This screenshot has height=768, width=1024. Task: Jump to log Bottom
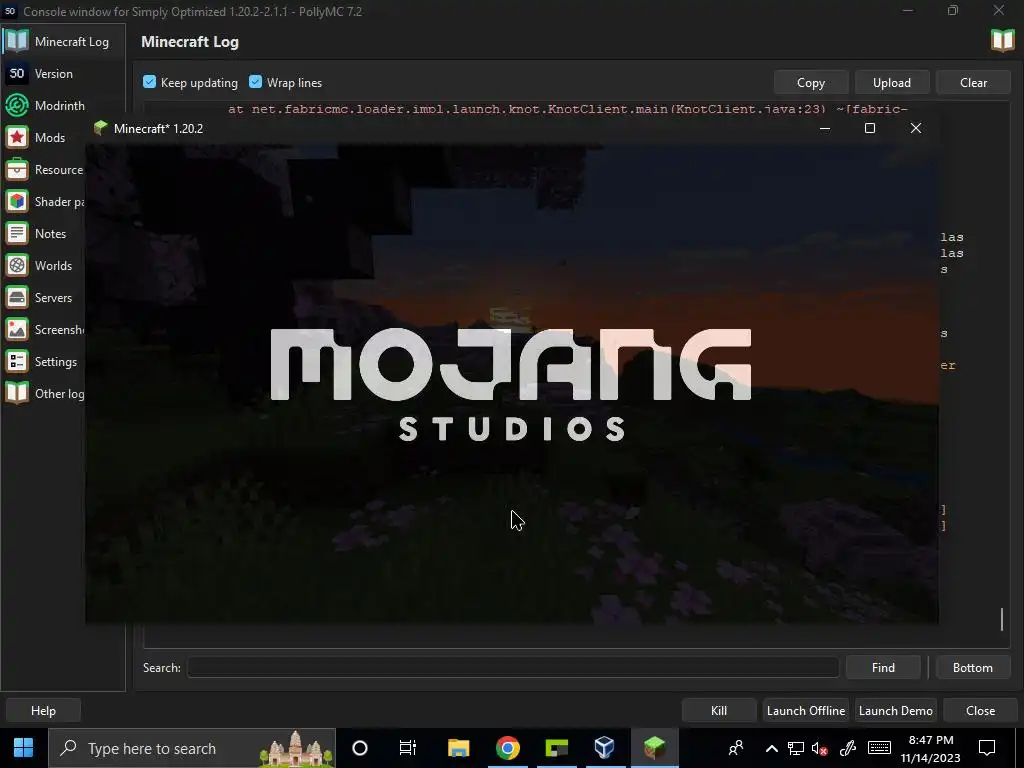972,667
